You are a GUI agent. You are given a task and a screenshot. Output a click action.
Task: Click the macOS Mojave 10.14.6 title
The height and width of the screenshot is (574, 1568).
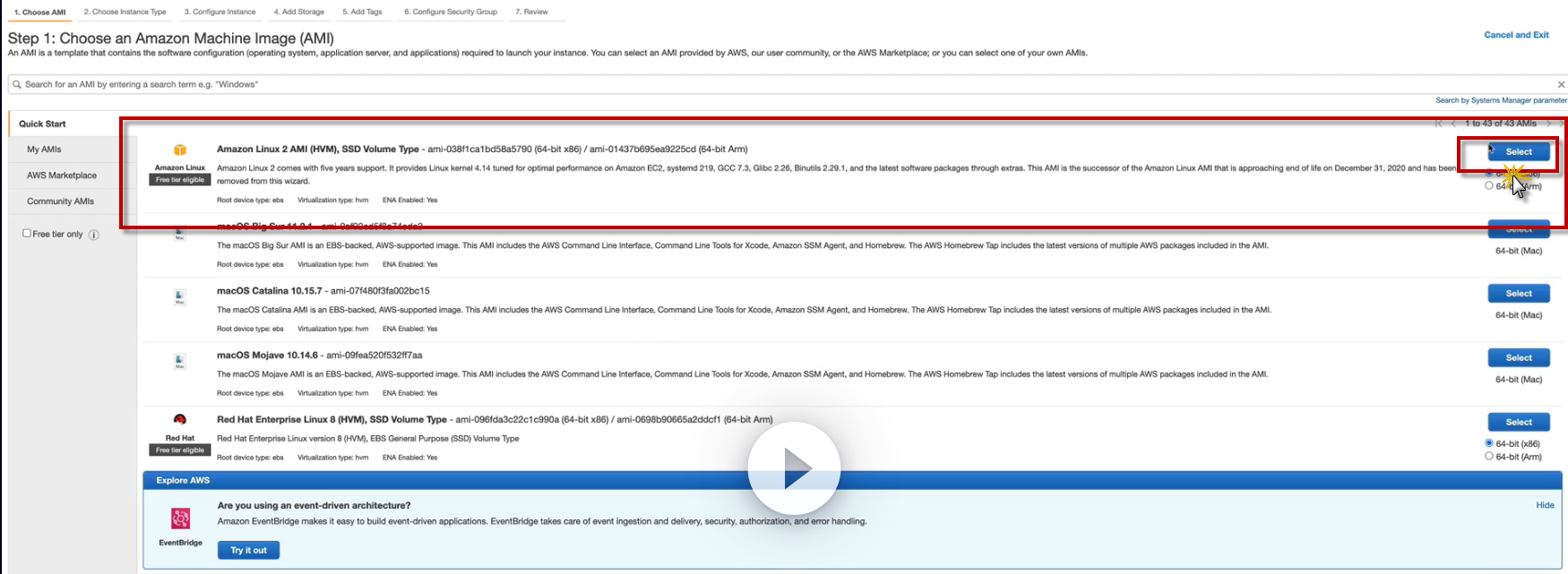point(267,356)
